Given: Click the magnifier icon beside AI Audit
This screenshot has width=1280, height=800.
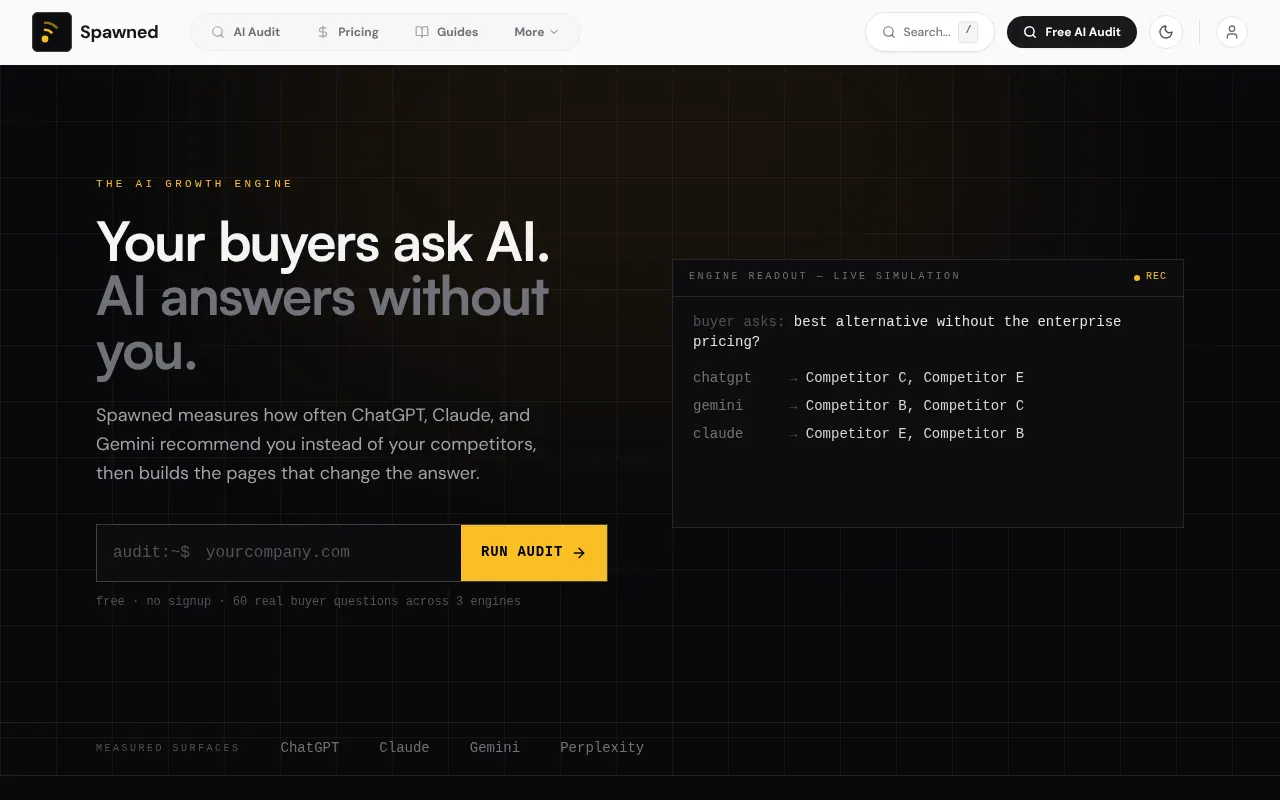Looking at the screenshot, I should pos(218,32).
